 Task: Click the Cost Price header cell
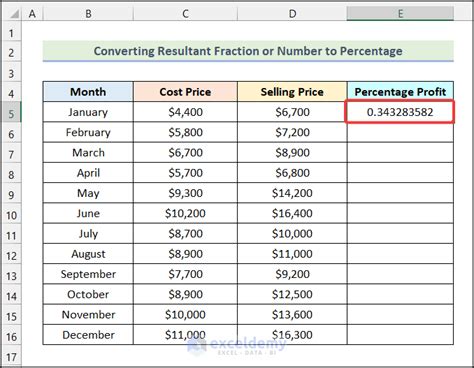coord(185,92)
